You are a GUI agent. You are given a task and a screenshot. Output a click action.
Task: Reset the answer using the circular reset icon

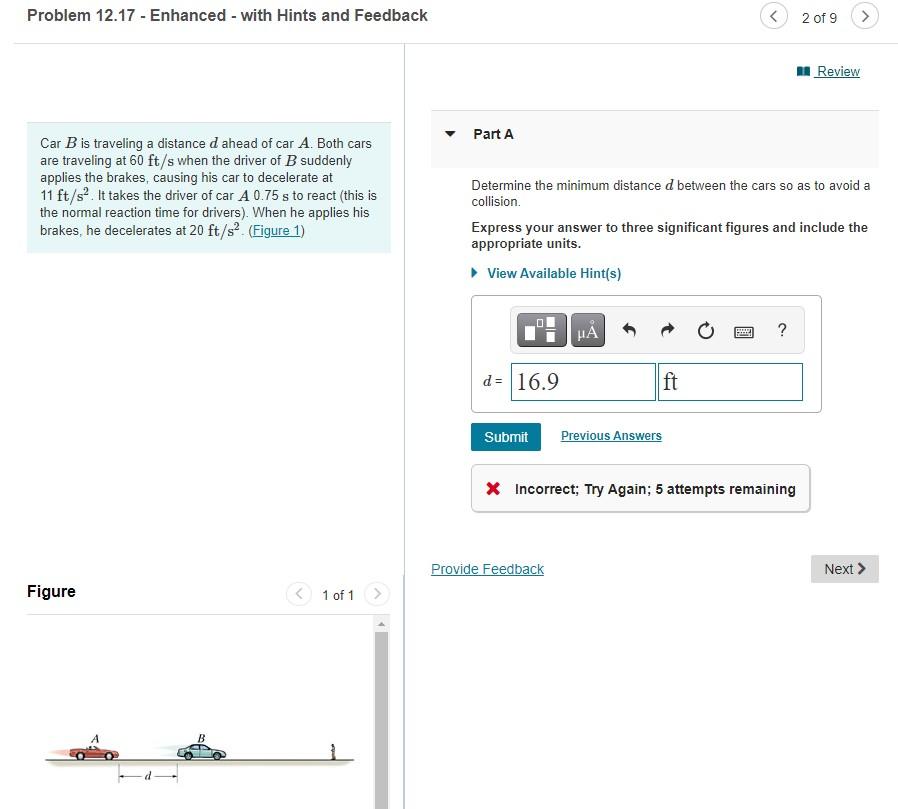[705, 330]
